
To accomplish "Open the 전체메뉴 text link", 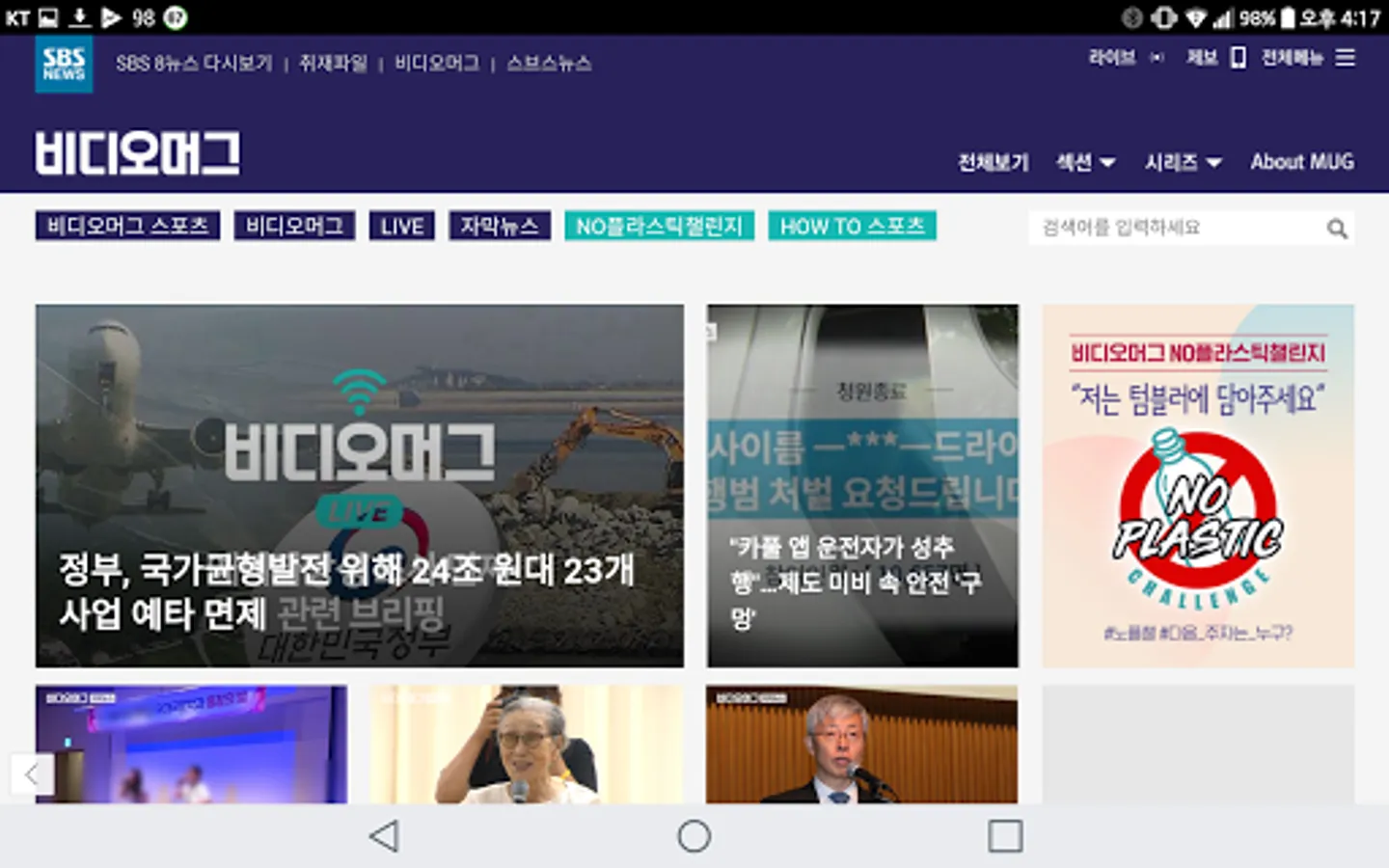I will tap(1293, 58).
